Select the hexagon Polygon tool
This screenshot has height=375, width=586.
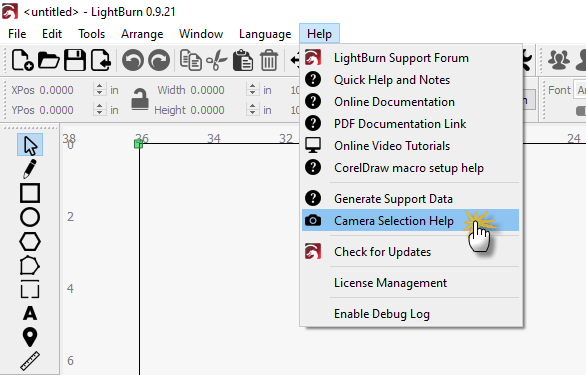click(x=30, y=242)
